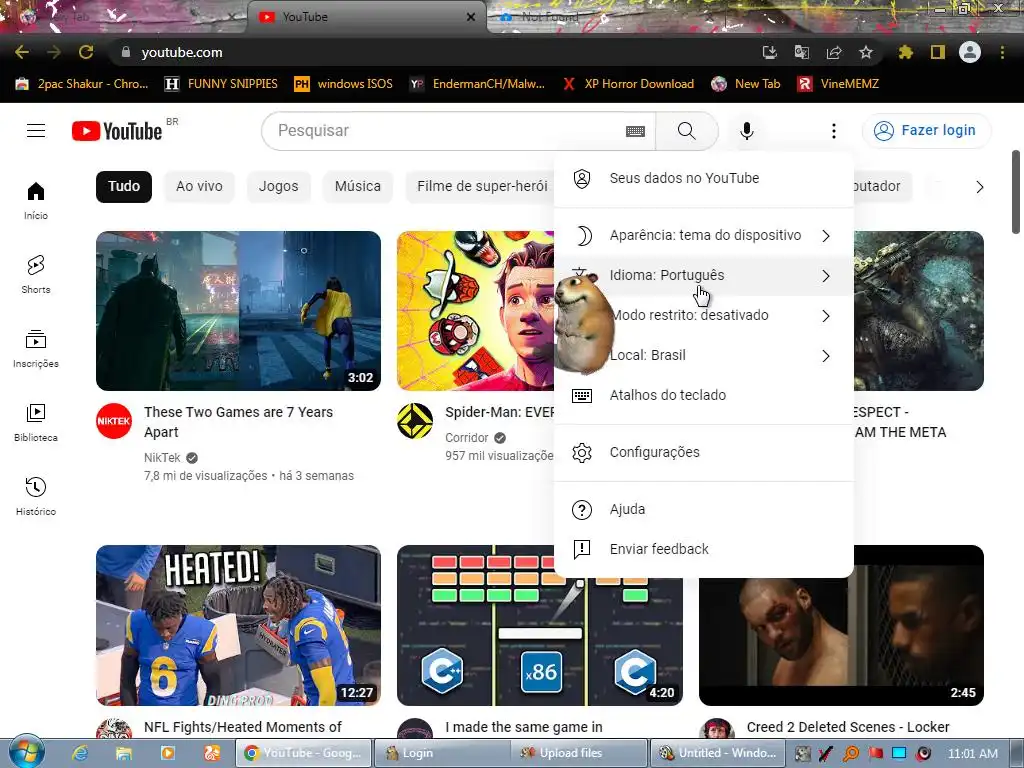Select Enviar feedback
Screen dimensions: 1024x768
(703, 549)
